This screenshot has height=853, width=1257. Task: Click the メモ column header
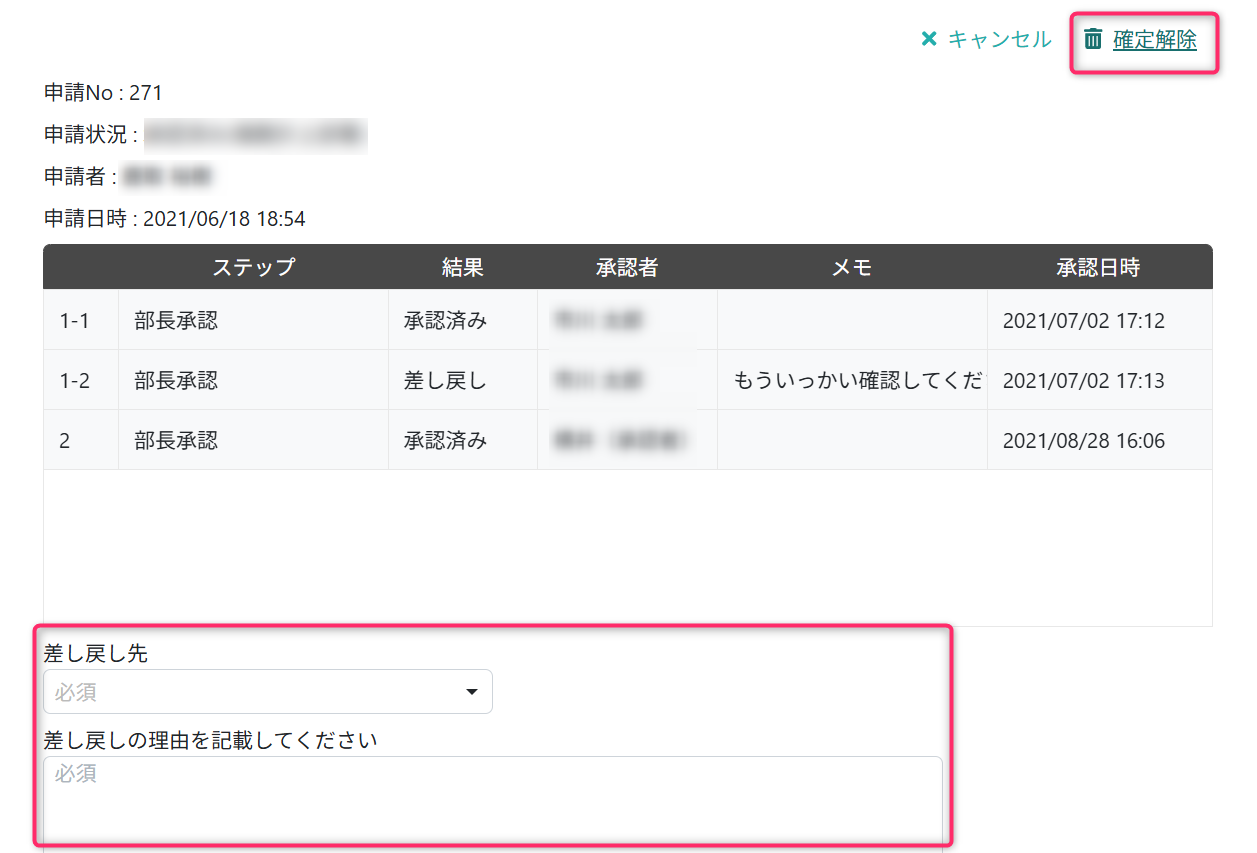[852, 267]
